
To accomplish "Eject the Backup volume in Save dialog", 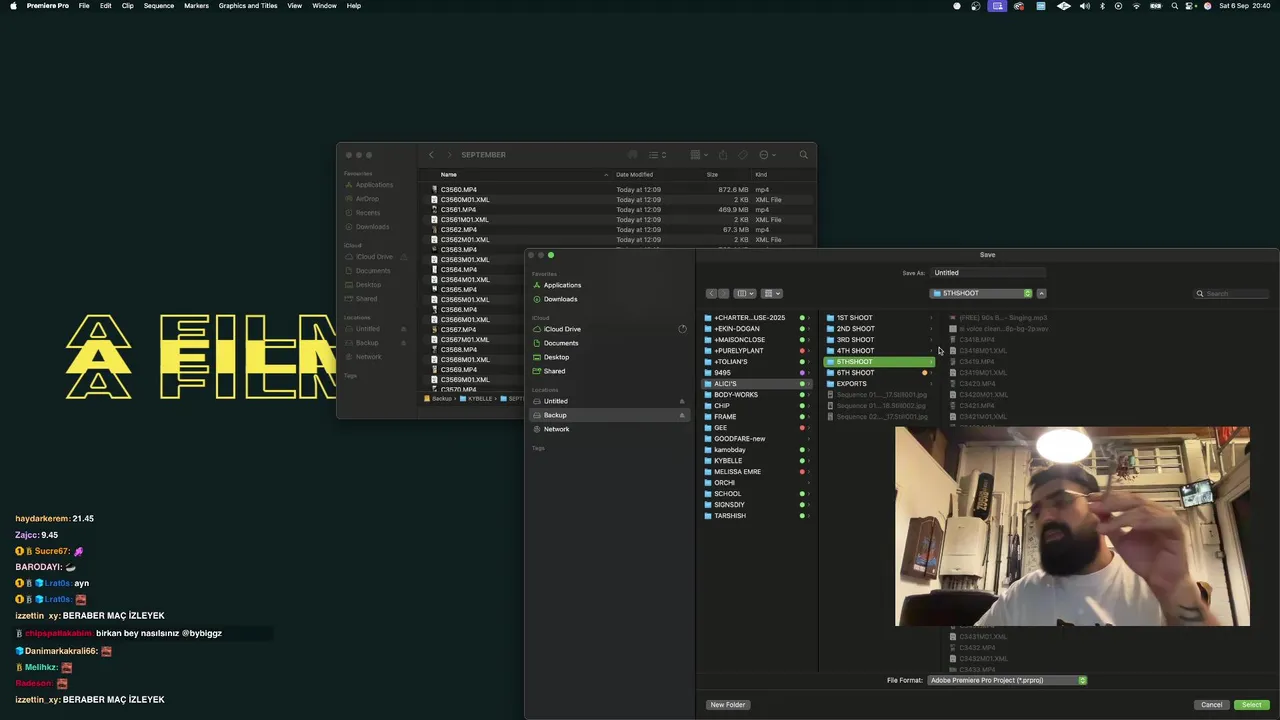I will tap(682, 415).
